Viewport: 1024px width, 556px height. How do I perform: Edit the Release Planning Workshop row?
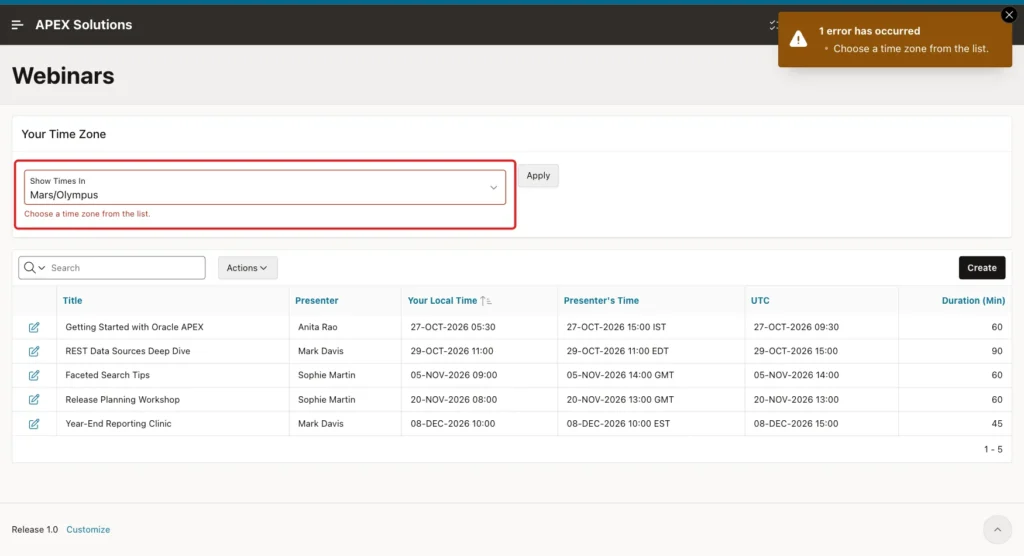click(x=34, y=400)
